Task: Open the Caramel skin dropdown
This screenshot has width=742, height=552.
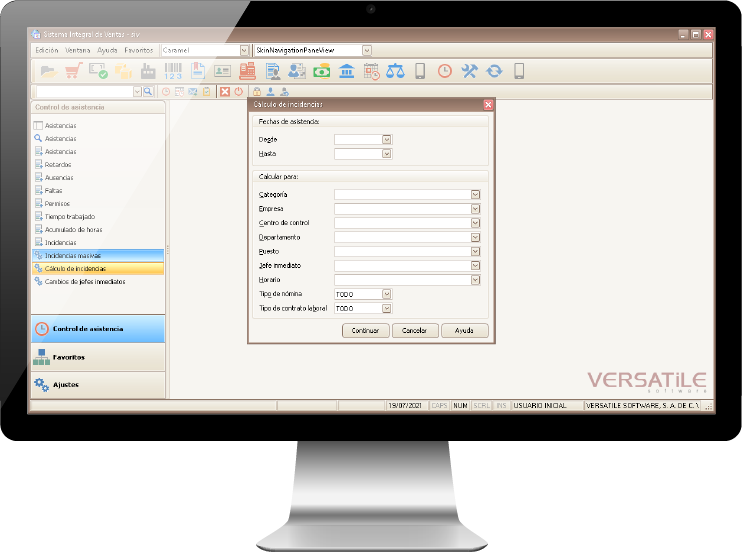Action: [x=244, y=50]
